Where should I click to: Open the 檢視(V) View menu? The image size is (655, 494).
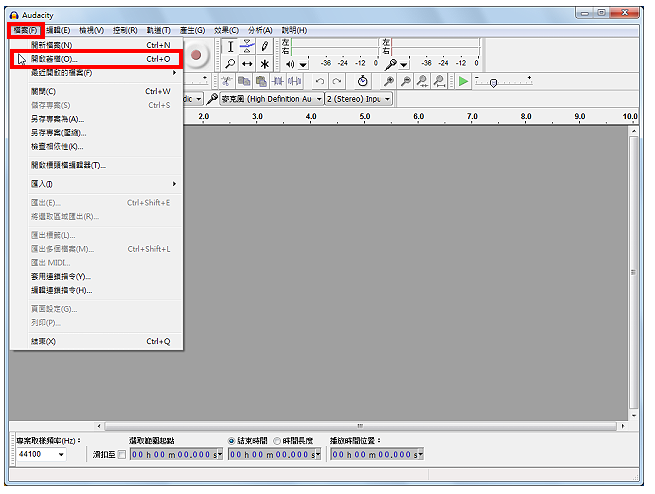(x=91, y=30)
